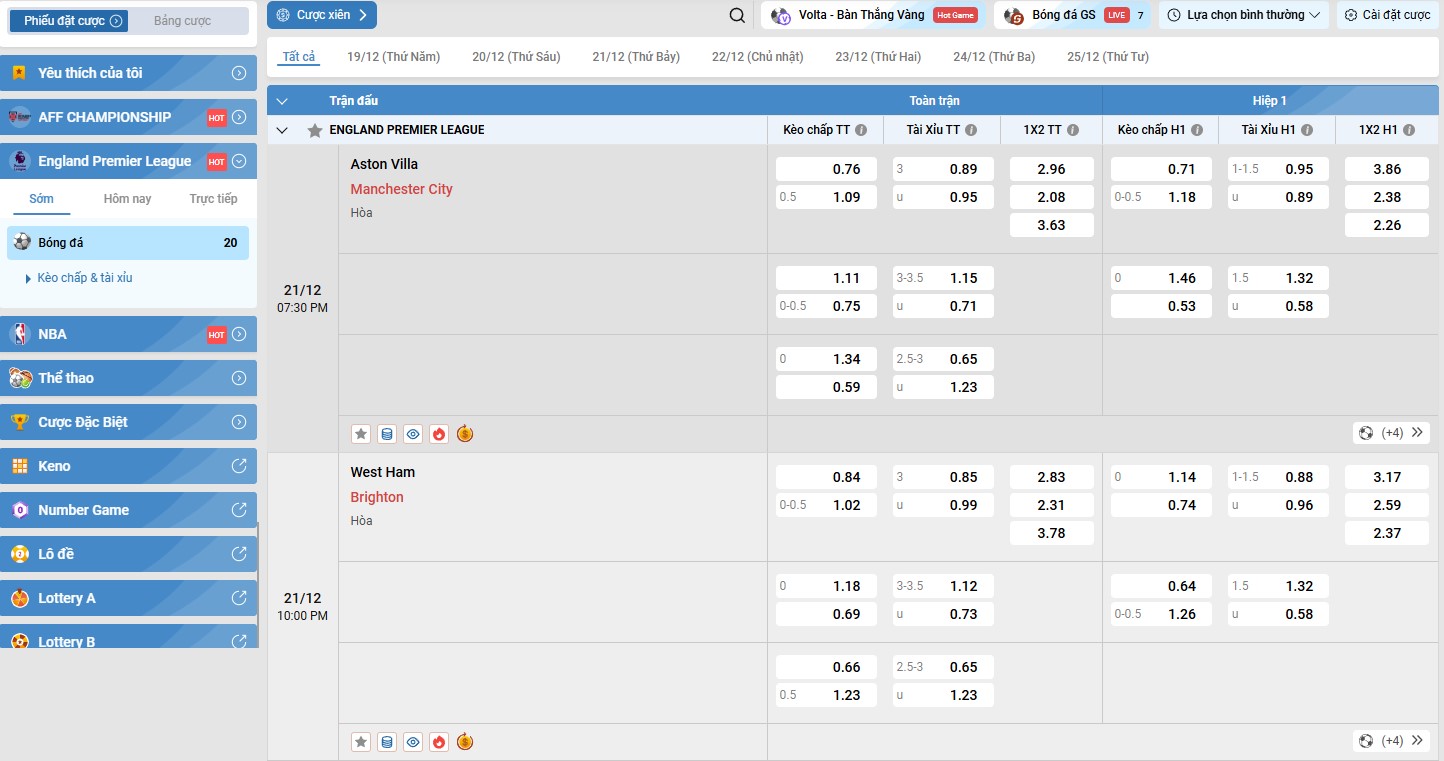The width and height of the screenshot is (1444, 761).
Task: Favorite the Aston Villa match with star
Action: tap(361, 434)
